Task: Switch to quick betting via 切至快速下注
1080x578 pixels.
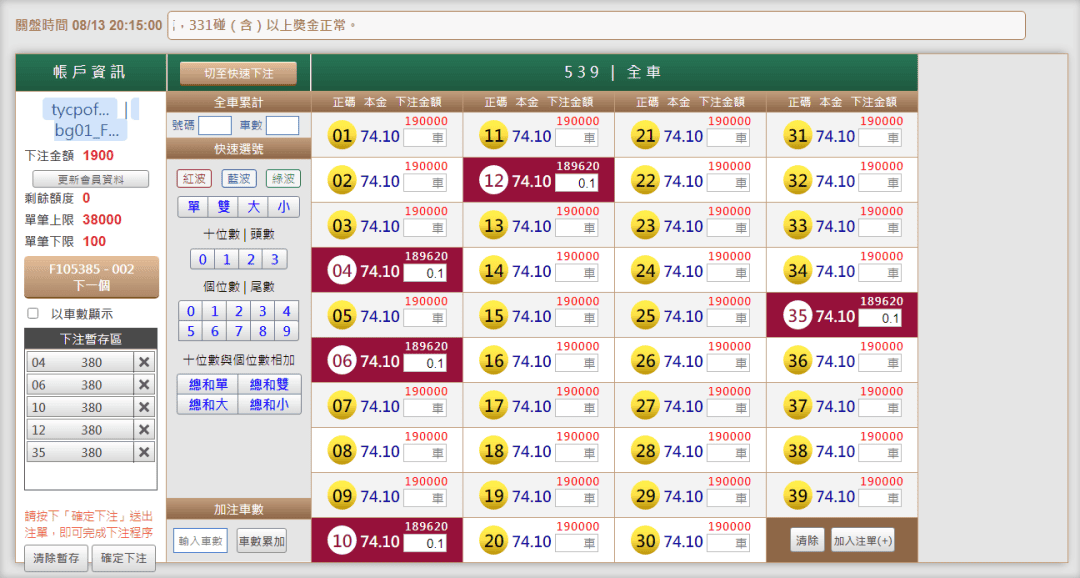Action: point(238,73)
